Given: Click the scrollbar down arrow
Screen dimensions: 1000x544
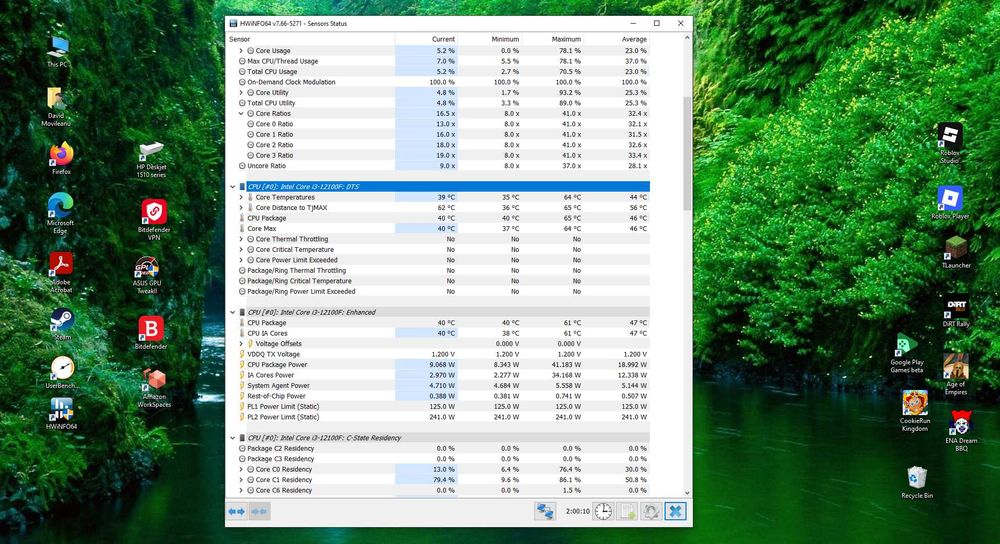Looking at the screenshot, I should tap(687, 492).
